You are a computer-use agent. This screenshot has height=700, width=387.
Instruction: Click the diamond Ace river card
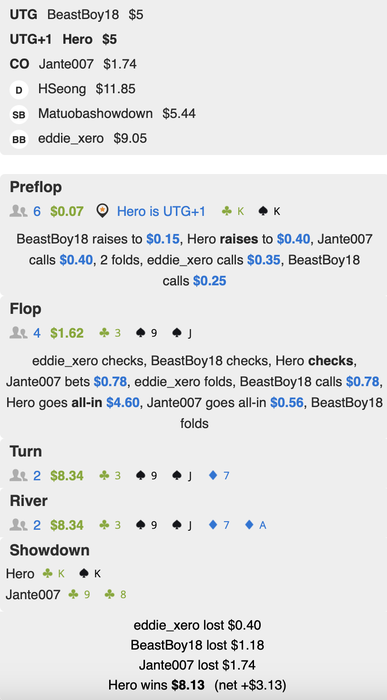[256, 525]
